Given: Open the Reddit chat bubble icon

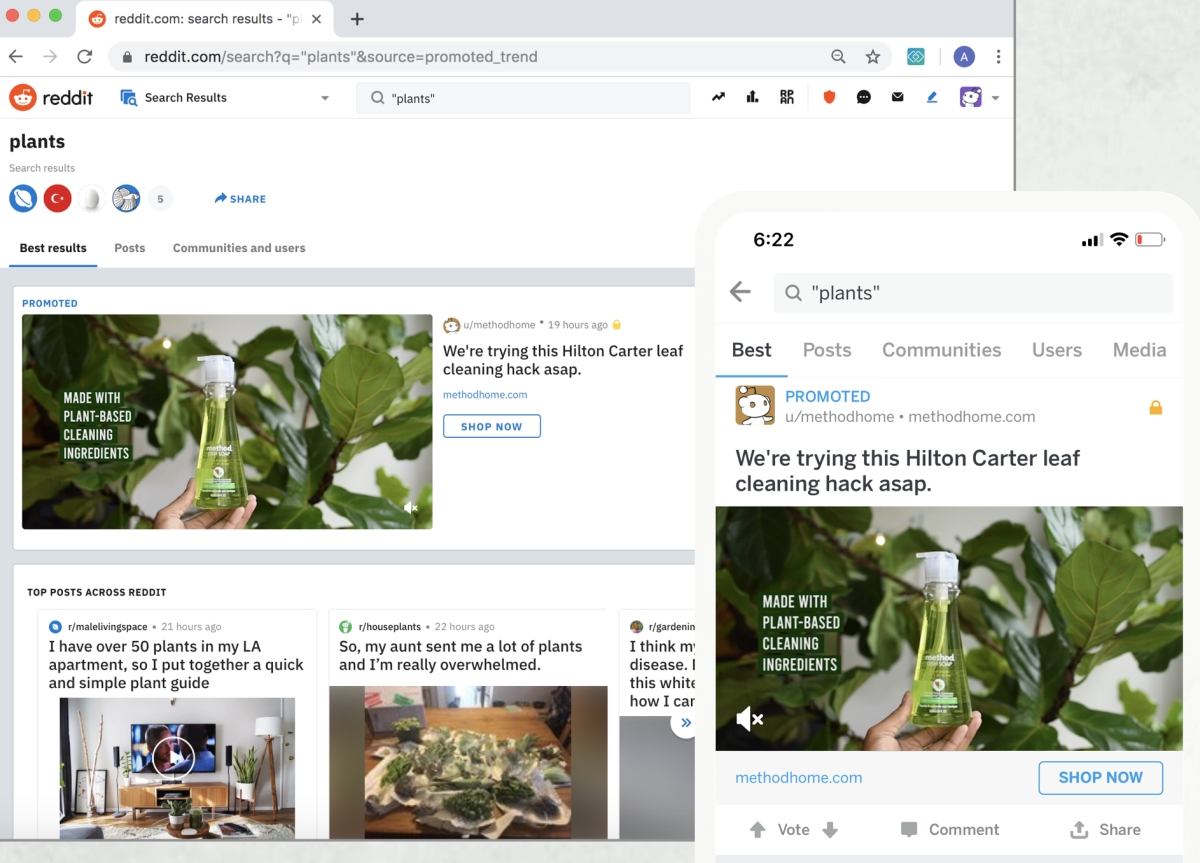Looking at the screenshot, I should point(864,97).
